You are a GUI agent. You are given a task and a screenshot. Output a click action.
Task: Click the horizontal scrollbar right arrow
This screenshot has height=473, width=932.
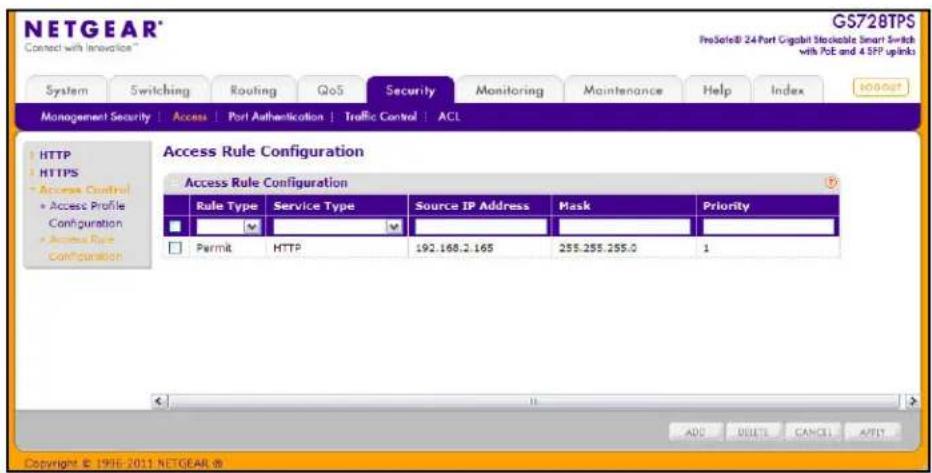(912, 401)
